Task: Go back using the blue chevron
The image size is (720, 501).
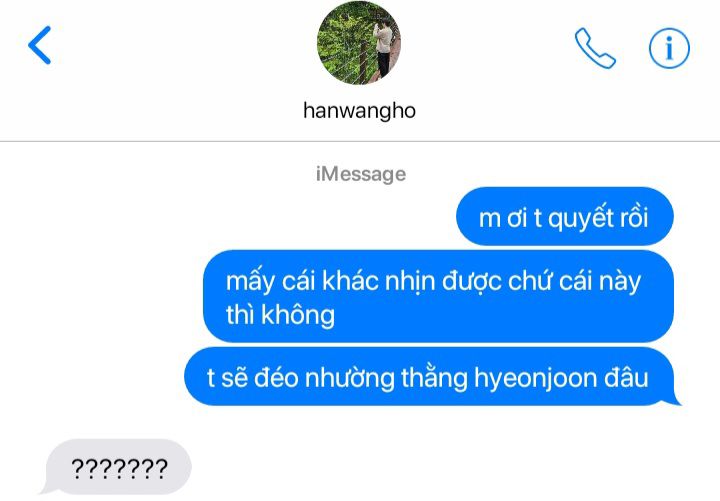Action: [39, 45]
